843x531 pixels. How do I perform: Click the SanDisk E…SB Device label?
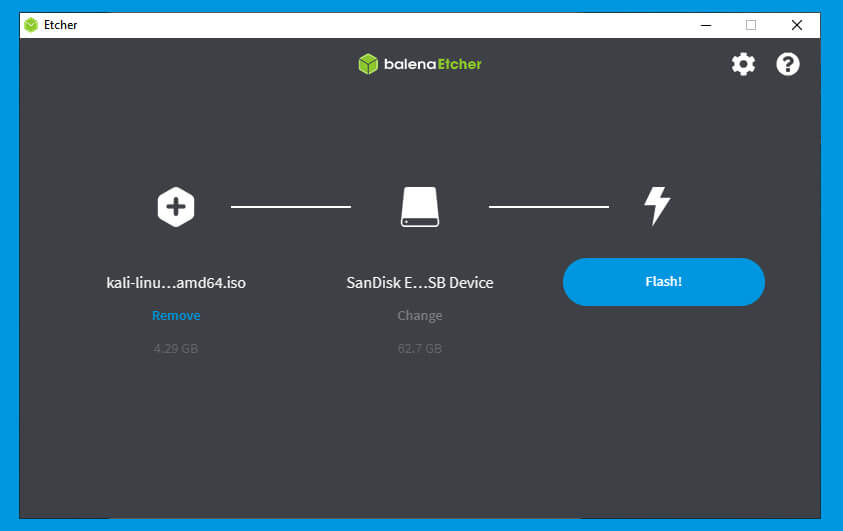tap(420, 283)
